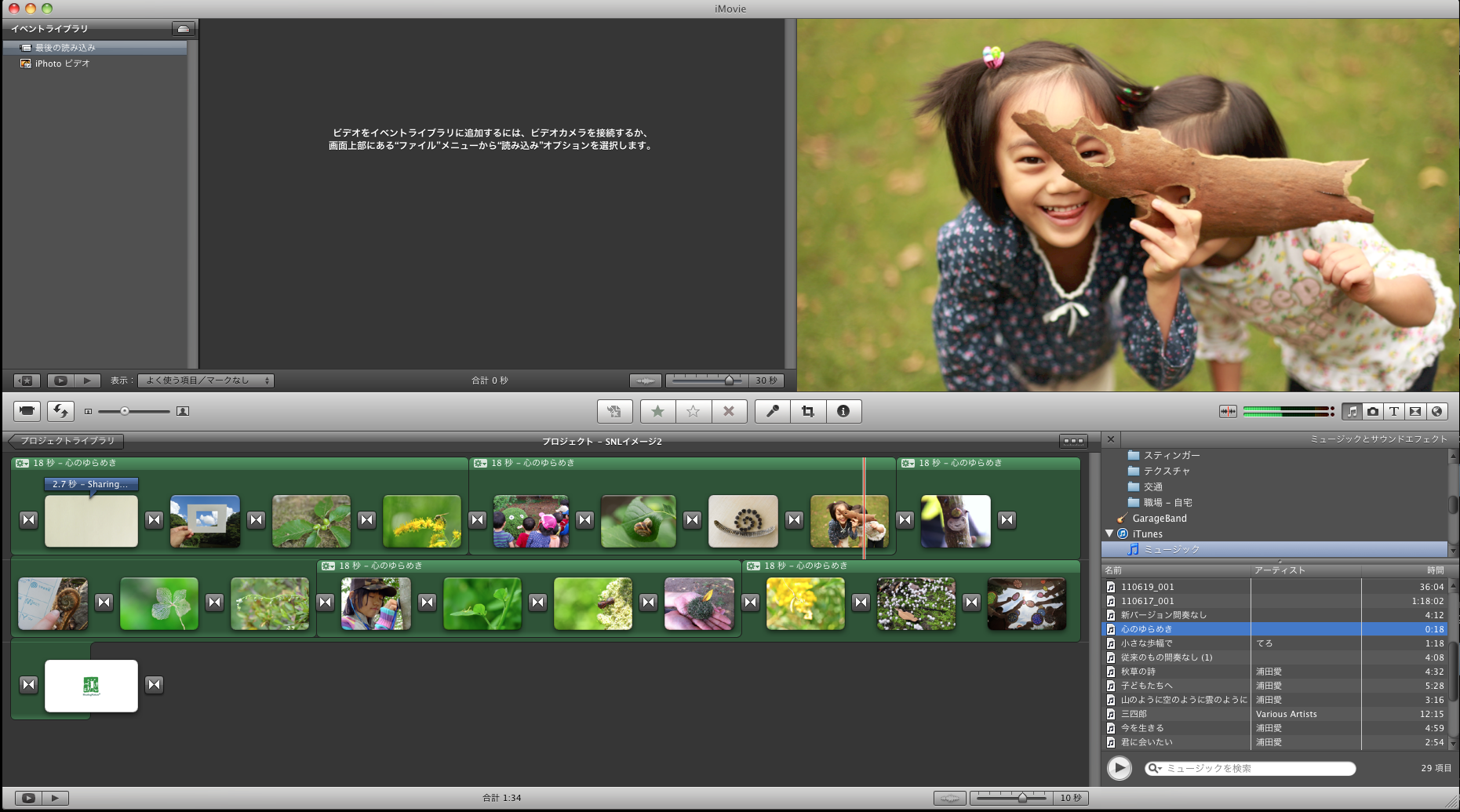1460x812 pixels.
Task: Select the 2.7秒 Sharing title bar
Action: 91,484
